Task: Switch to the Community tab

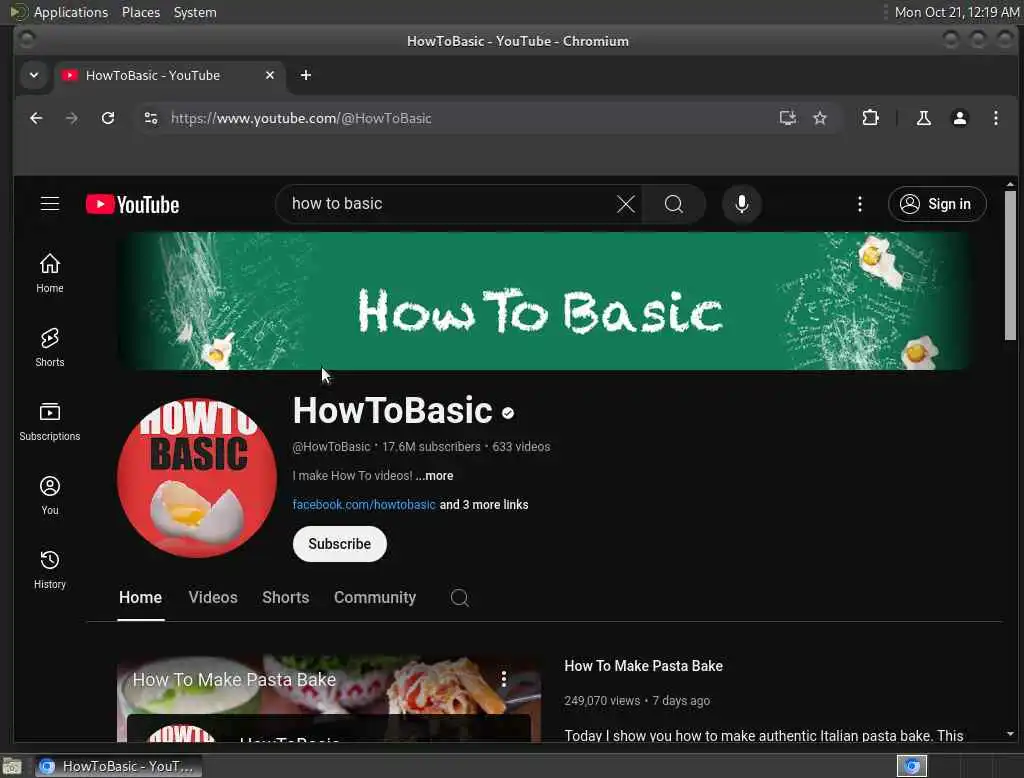Action: point(375,597)
